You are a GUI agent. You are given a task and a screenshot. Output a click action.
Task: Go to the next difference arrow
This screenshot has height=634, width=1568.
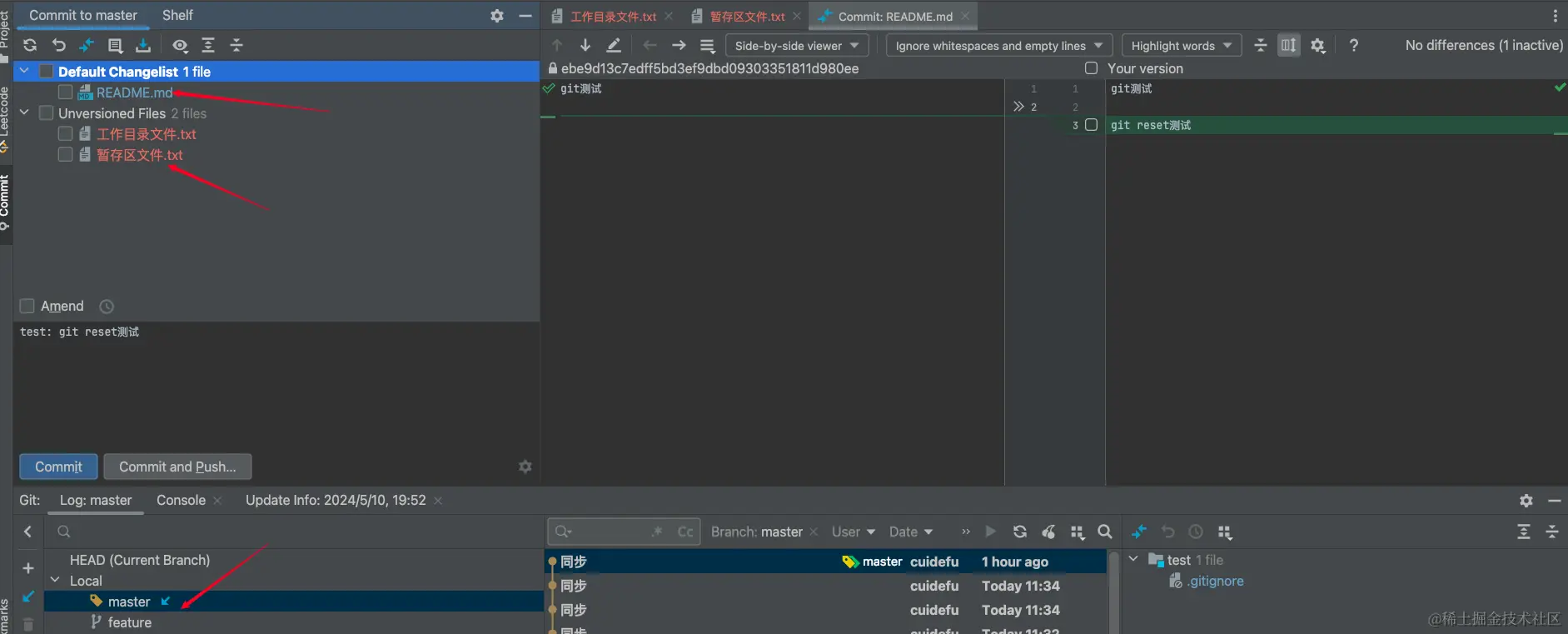(585, 45)
